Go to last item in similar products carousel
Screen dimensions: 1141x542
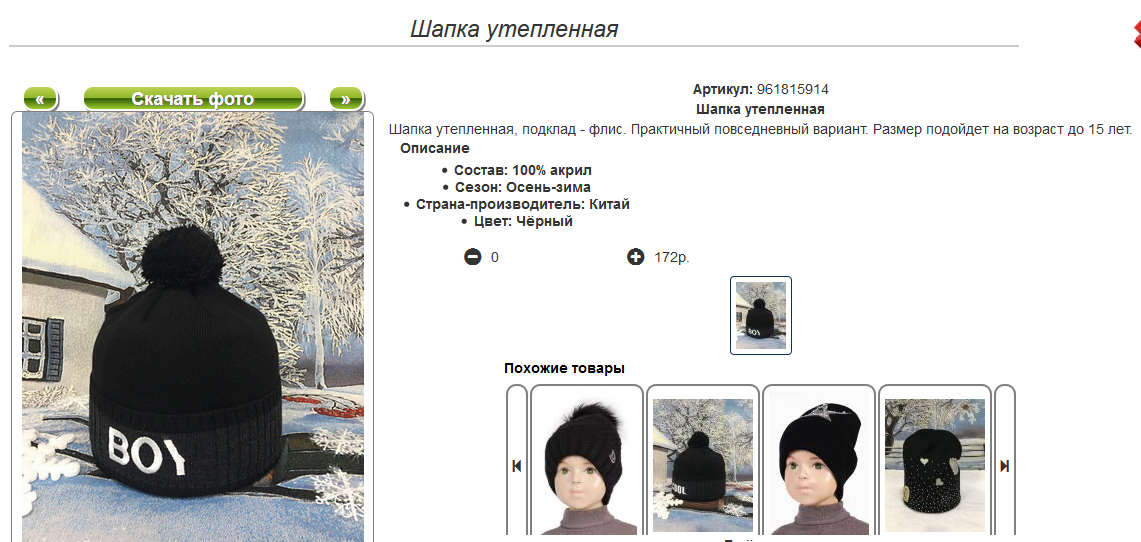[1004, 466]
